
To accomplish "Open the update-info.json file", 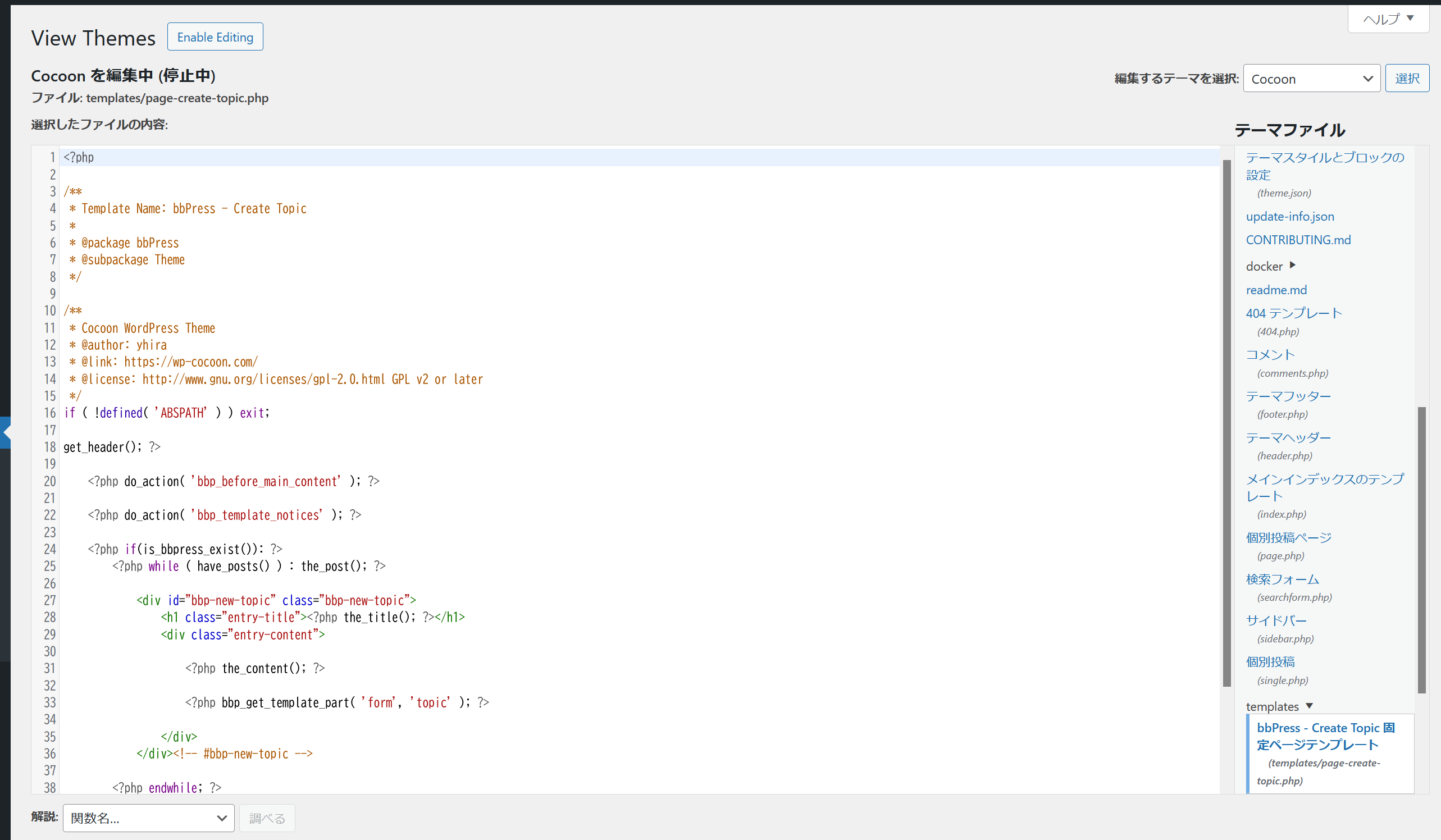I will click(1289, 216).
